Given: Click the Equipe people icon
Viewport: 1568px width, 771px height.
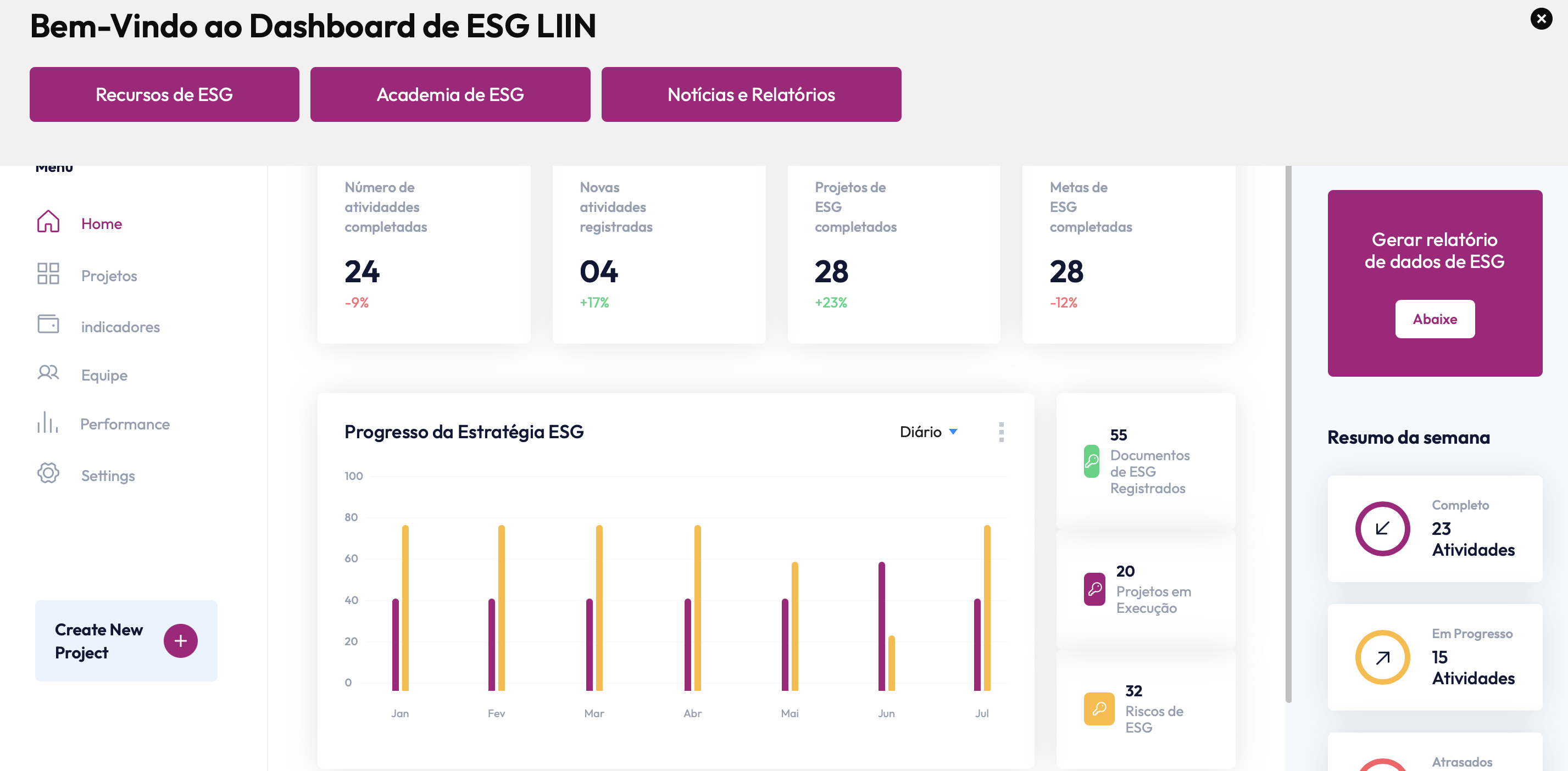Looking at the screenshot, I should tap(48, 373).
